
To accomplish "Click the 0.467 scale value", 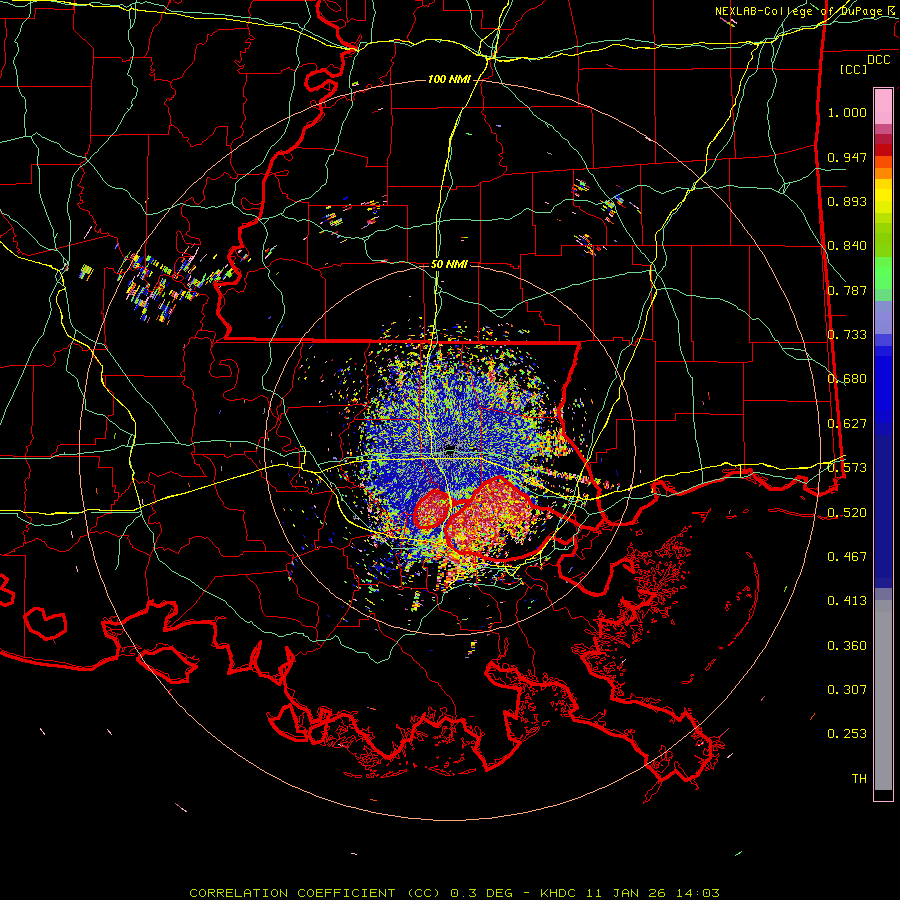I will click(x=847, y=557).
